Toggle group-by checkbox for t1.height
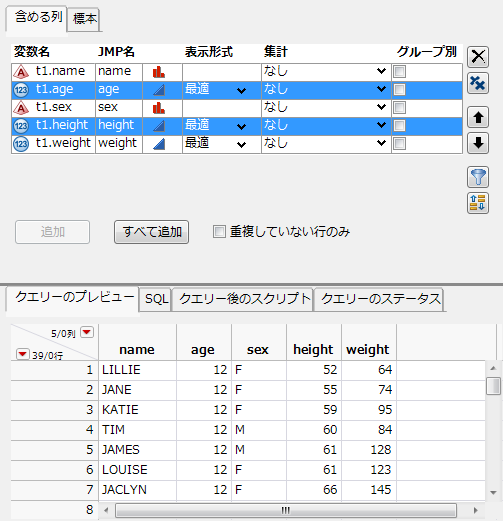The height and width of the screenshot is (521, 503). coord(399,125)
